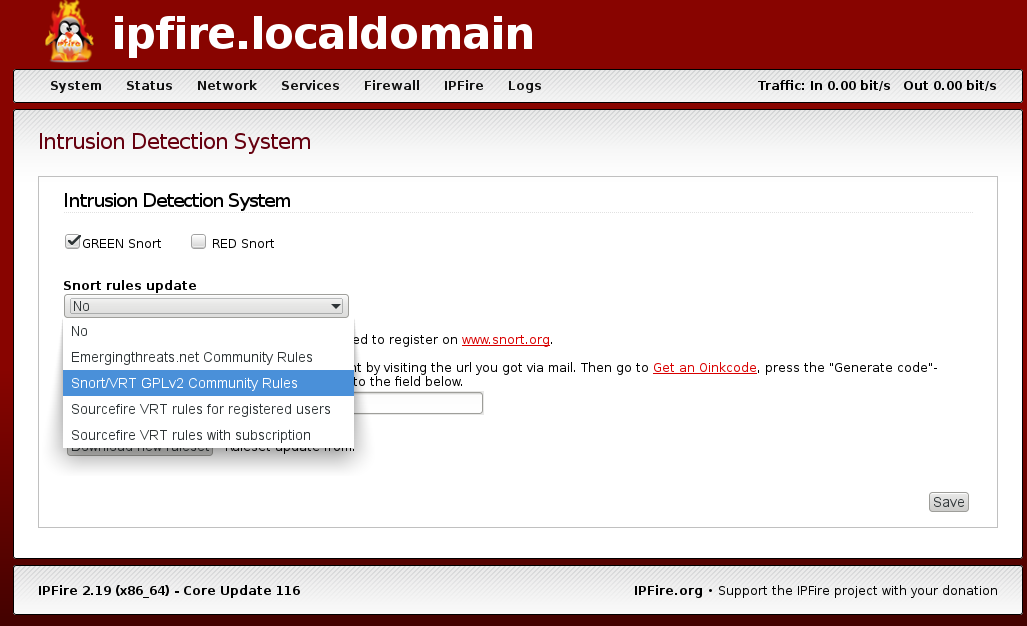Click the IPFire 2.19 Core Update 116 version text
Image resolution: width=1027 pixels, height=626 pixels.
pyautogui.click(x=169, y=591)
